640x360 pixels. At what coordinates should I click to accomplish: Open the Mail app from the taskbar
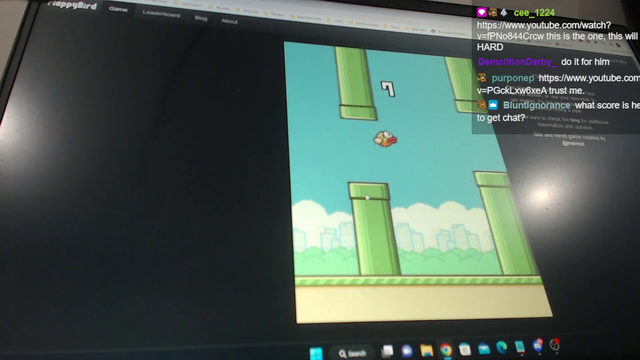click(x=484, y=349)
